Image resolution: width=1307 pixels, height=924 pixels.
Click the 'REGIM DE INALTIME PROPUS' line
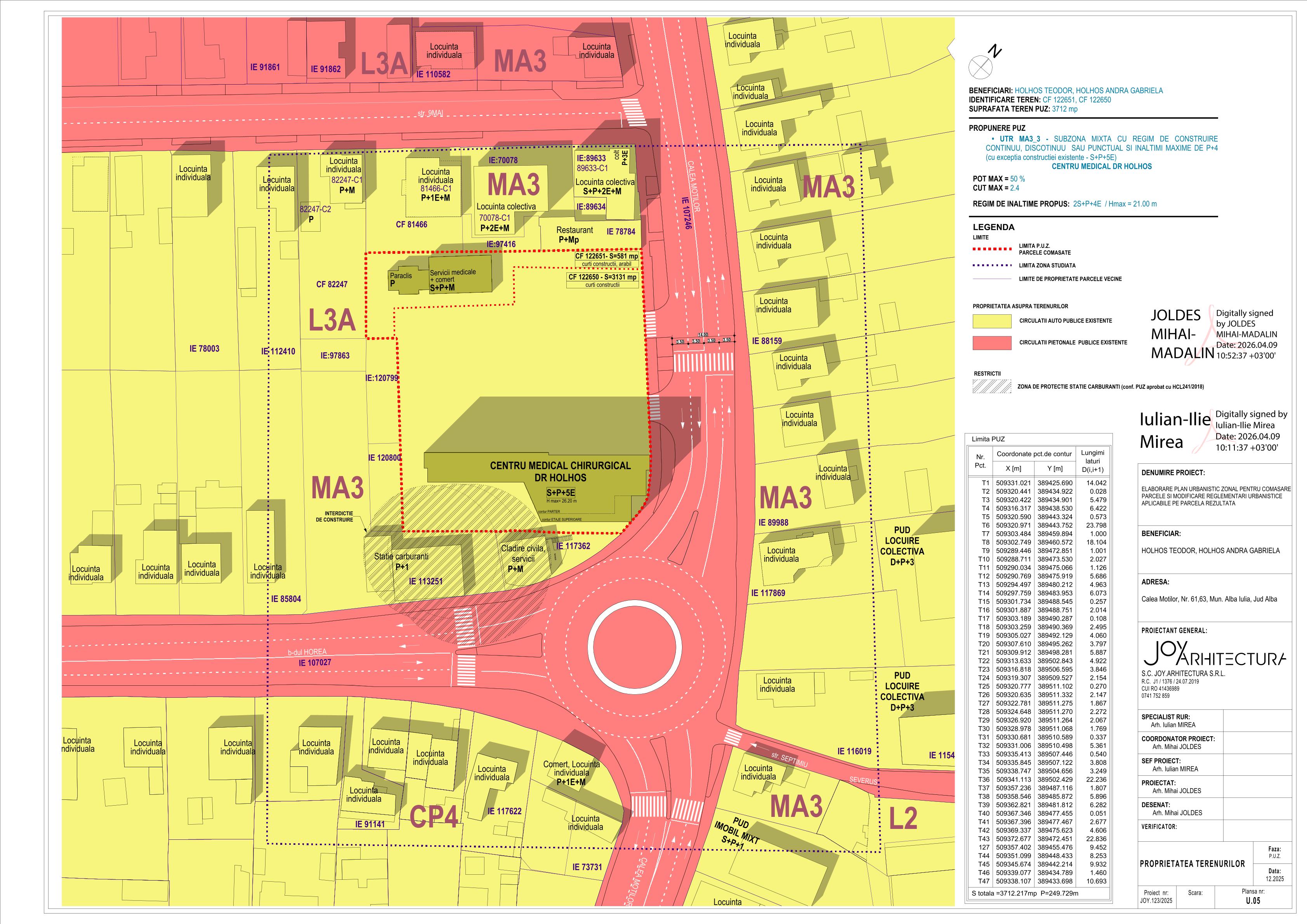[1064, 204]
